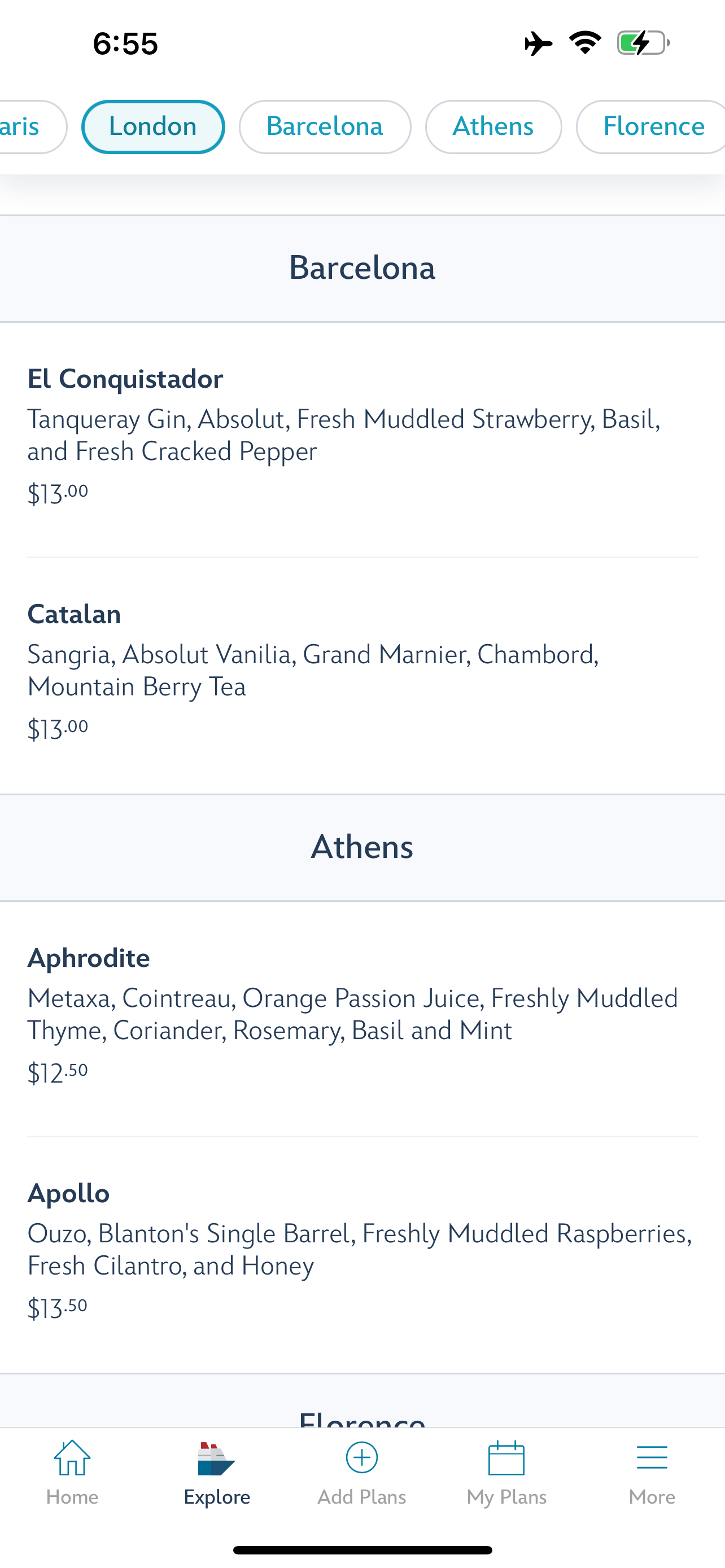Select the Athens filter chip

pyautogui.click(x=493, y=126)
